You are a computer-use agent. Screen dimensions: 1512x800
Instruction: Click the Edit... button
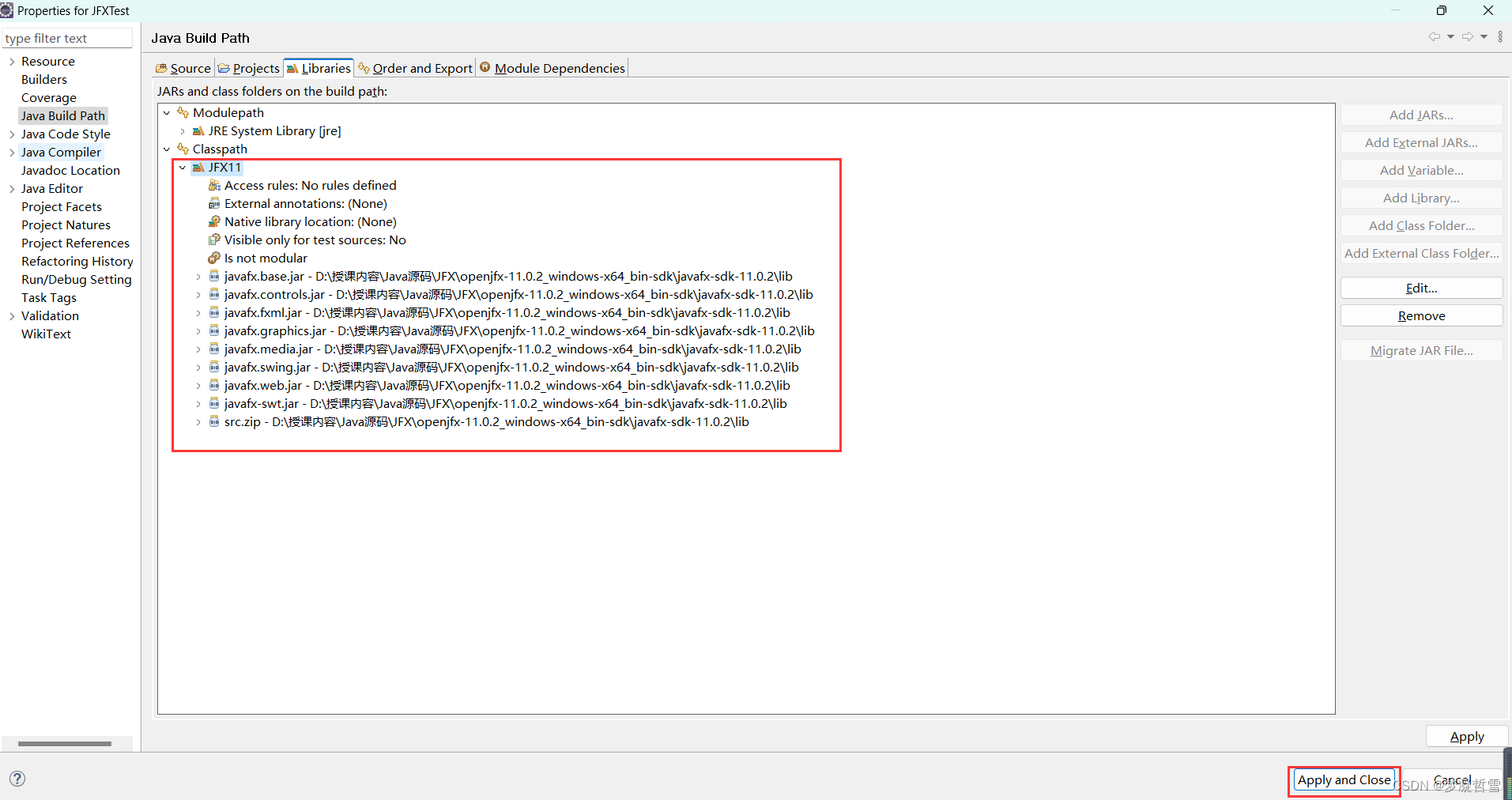pyautogui.click(x=1421, y=288)
